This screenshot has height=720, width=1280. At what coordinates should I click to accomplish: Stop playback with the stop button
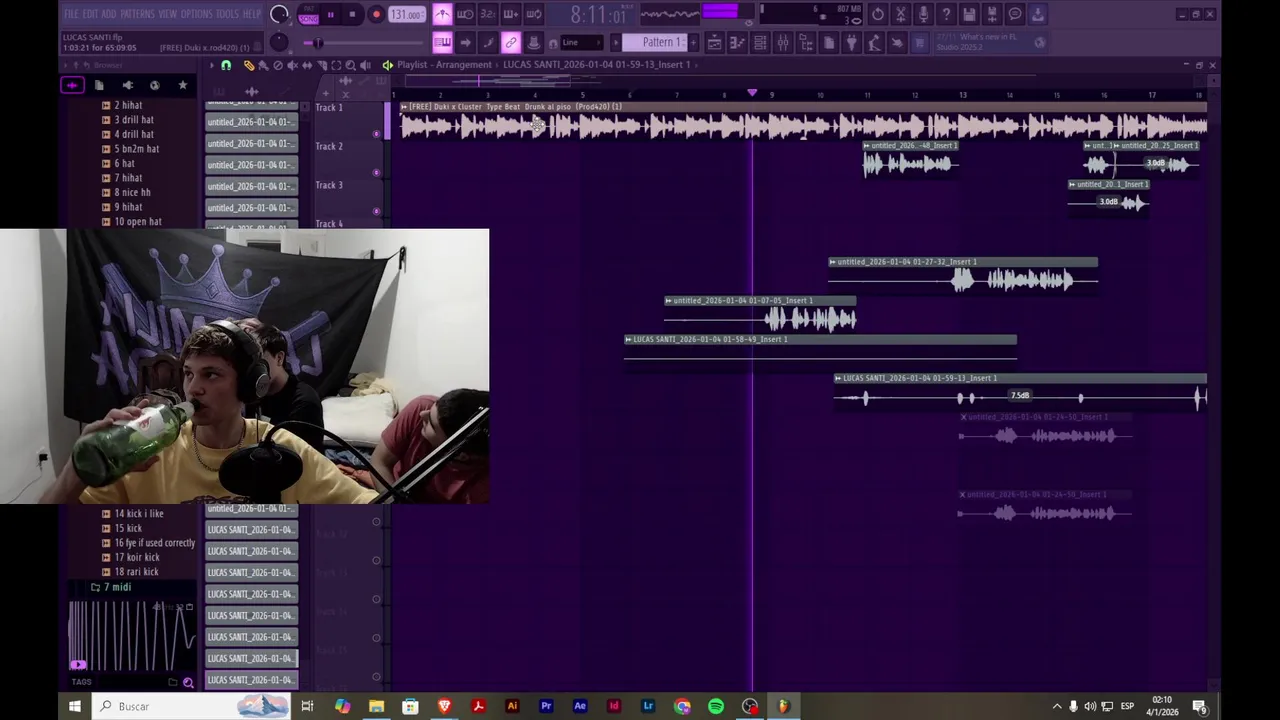pos(352,14)
